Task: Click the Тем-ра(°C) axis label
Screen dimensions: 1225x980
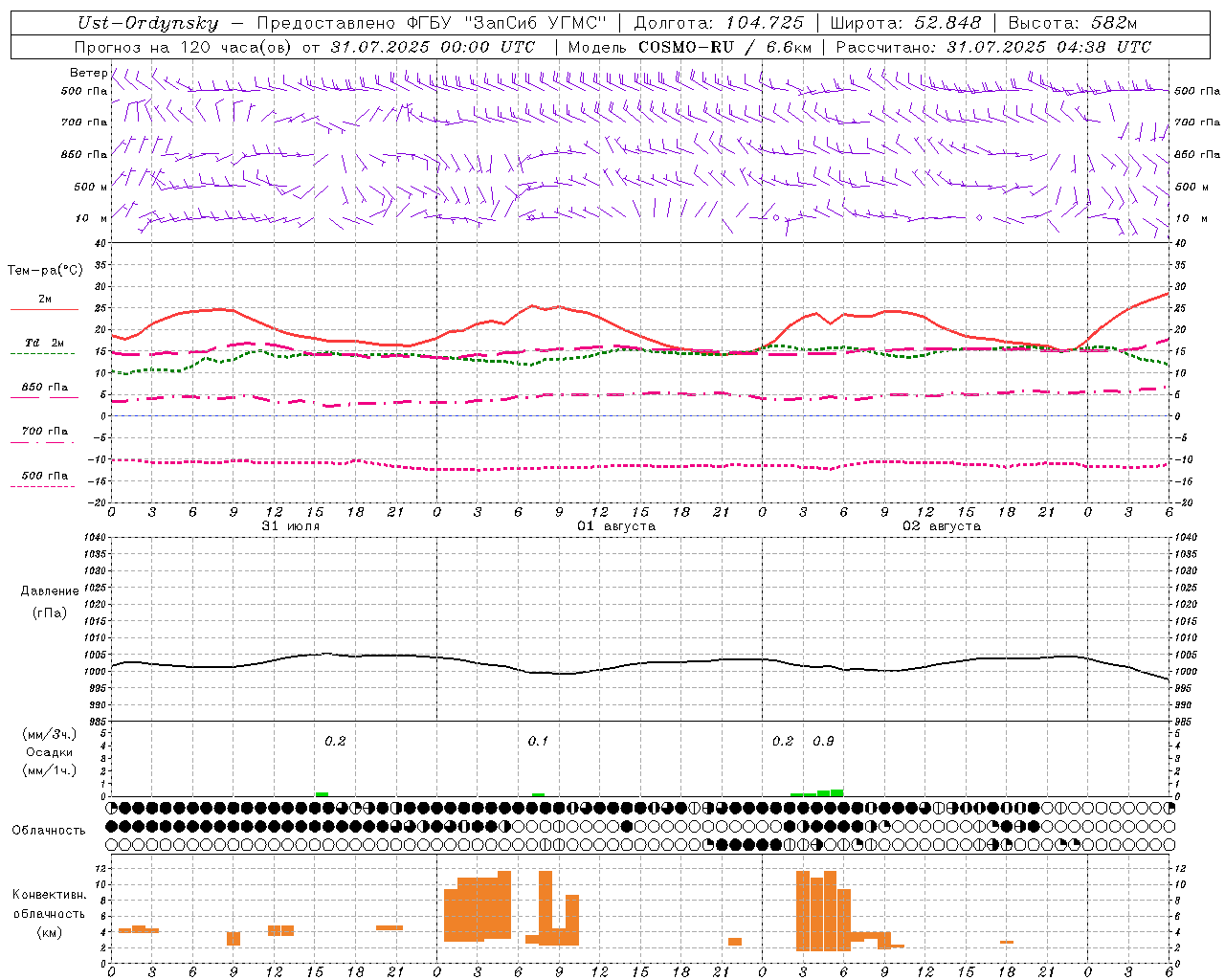Action: pos(45,271)
